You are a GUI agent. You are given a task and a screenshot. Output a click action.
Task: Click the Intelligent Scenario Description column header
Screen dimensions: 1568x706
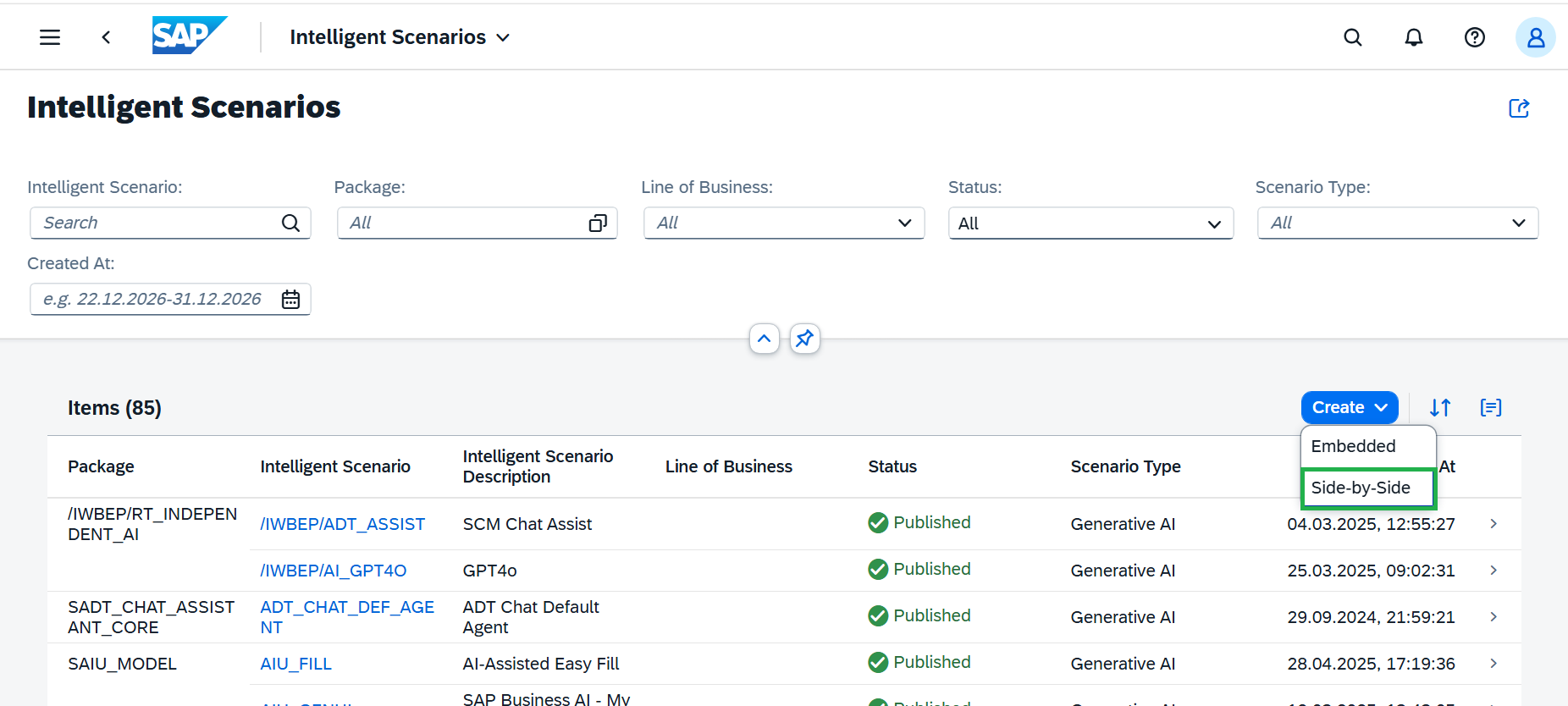[x=538, y=466]
